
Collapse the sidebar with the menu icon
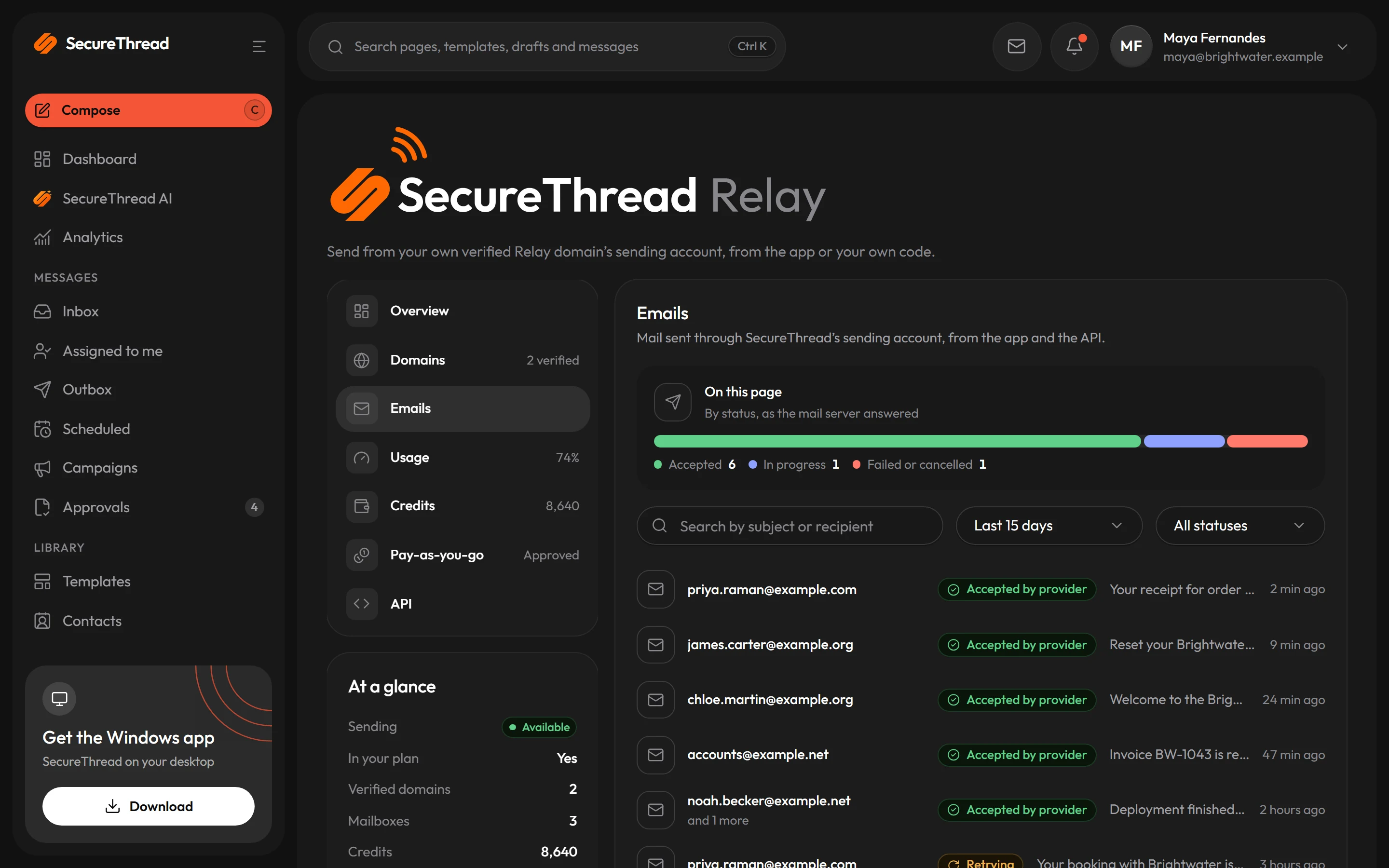(259, 46)
